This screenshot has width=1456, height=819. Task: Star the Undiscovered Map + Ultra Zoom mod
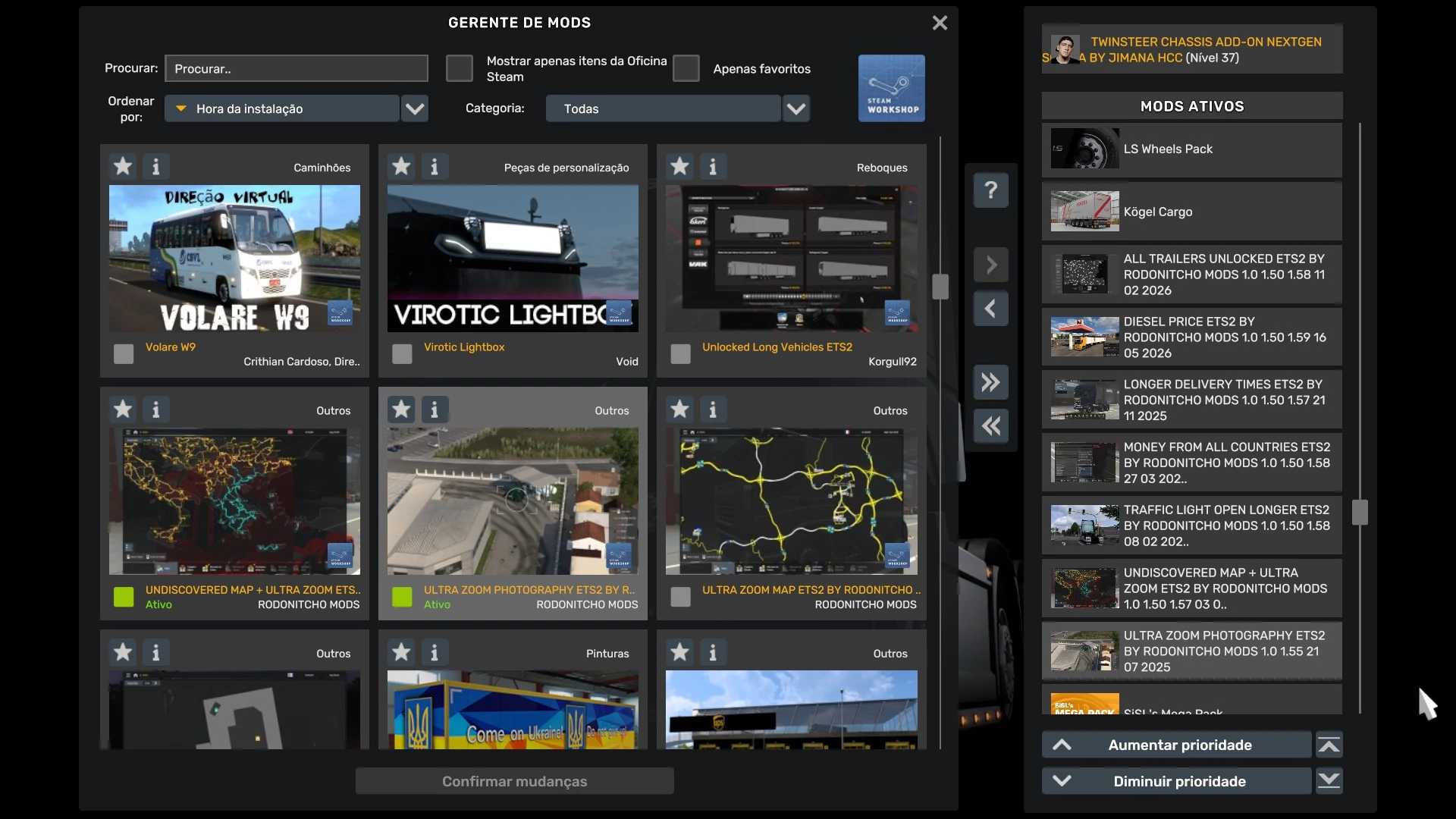click(x=123, y=409)
